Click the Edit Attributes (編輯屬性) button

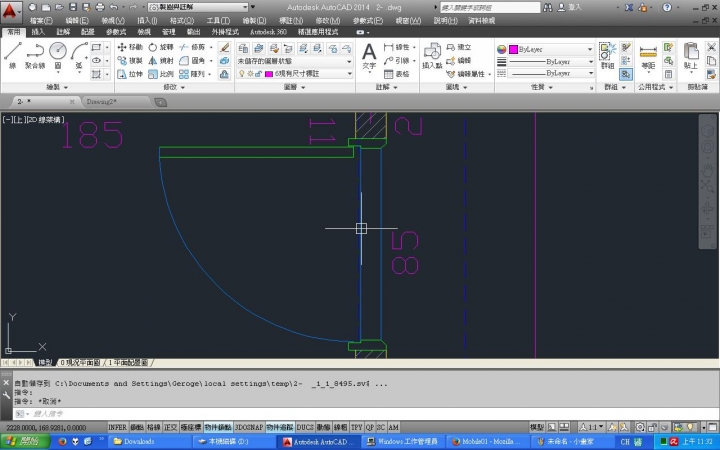click(x=466, y=73)
